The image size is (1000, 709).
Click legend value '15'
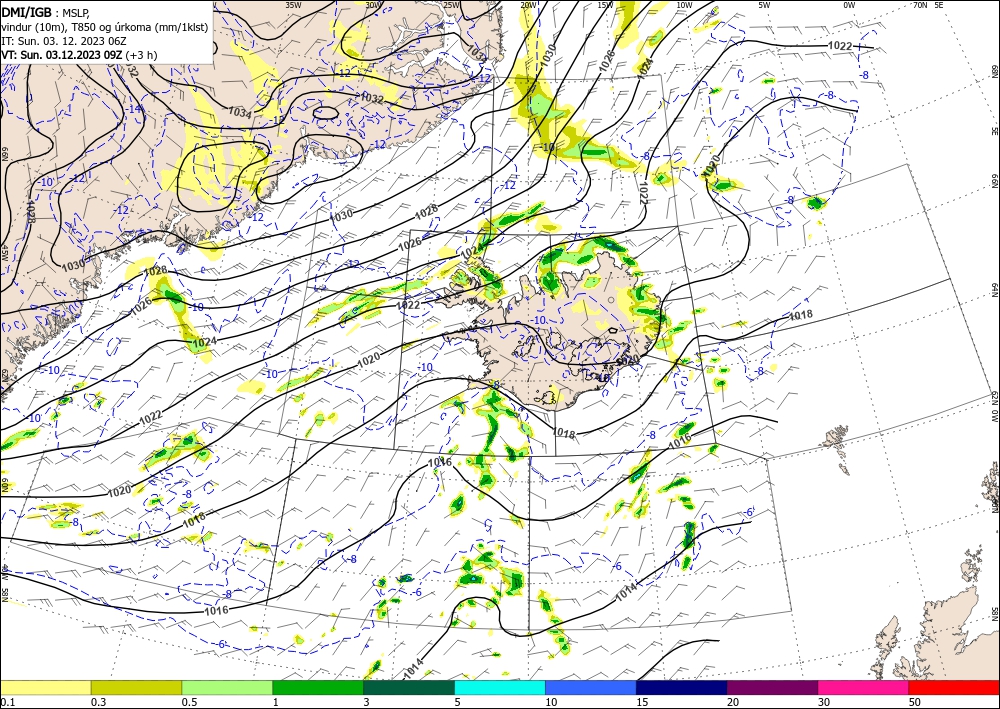[642, 702]
